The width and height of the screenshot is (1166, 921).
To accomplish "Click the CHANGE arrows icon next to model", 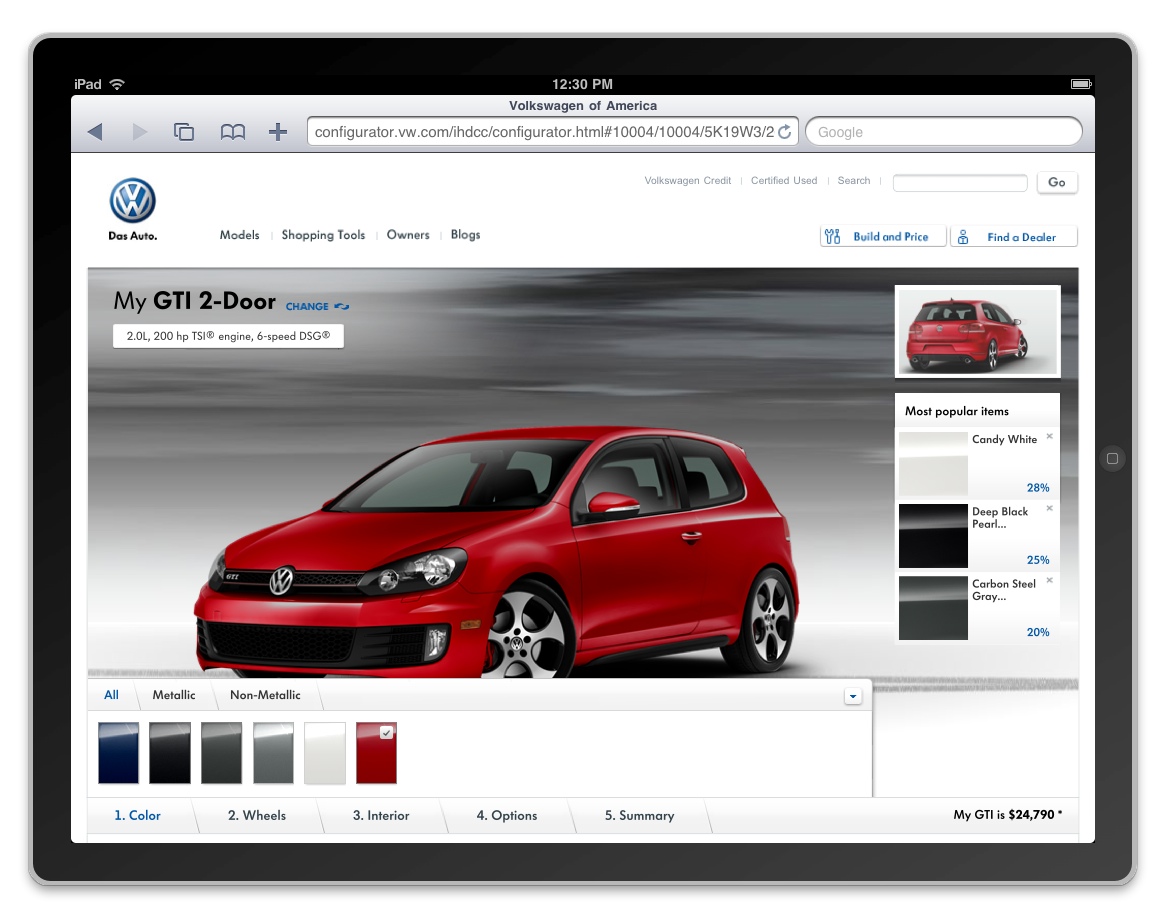I will click(341, 306).
